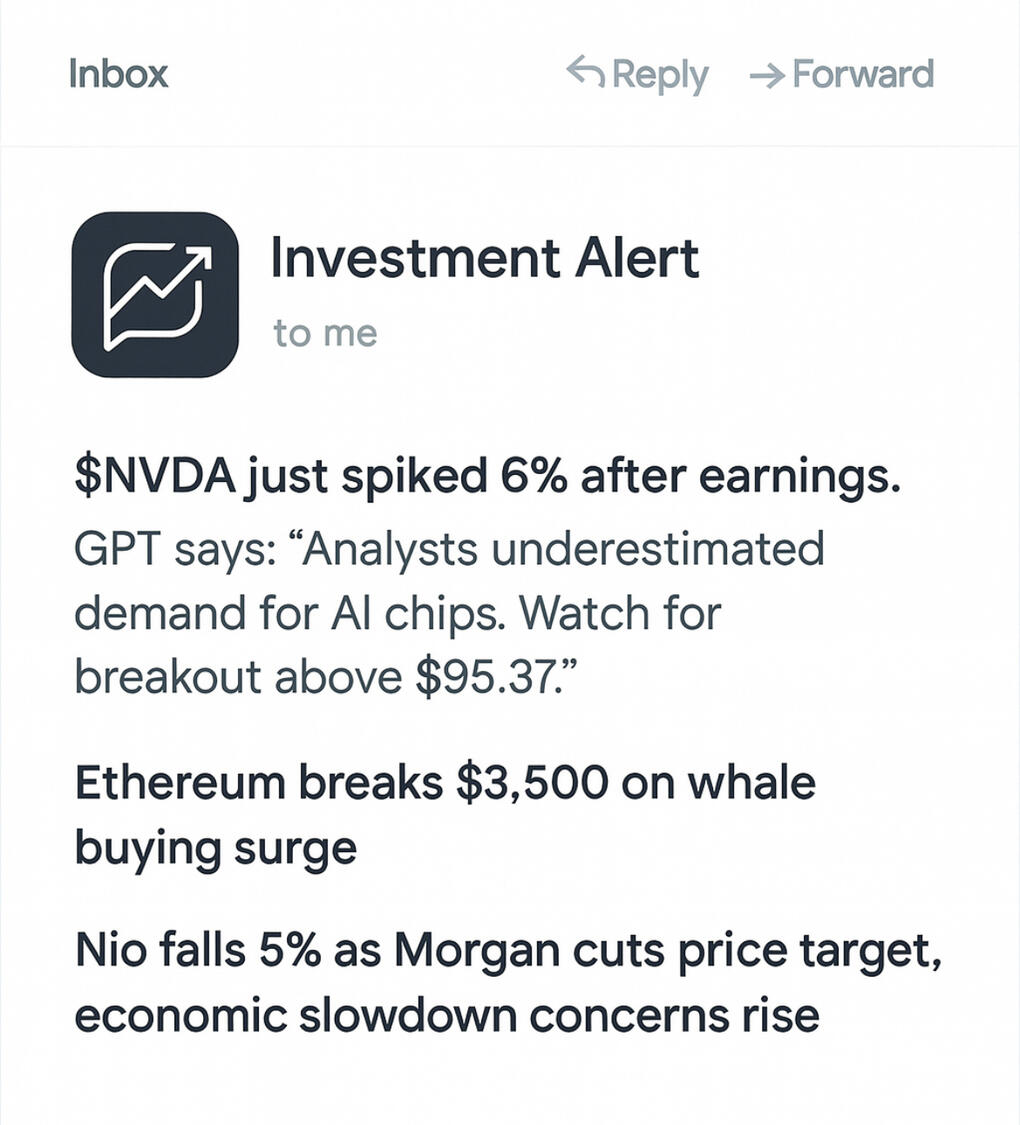The width and height of the screenshot is (1020, 1125).
Task: Click the Forward arrow icon
Action: point(766,76)
